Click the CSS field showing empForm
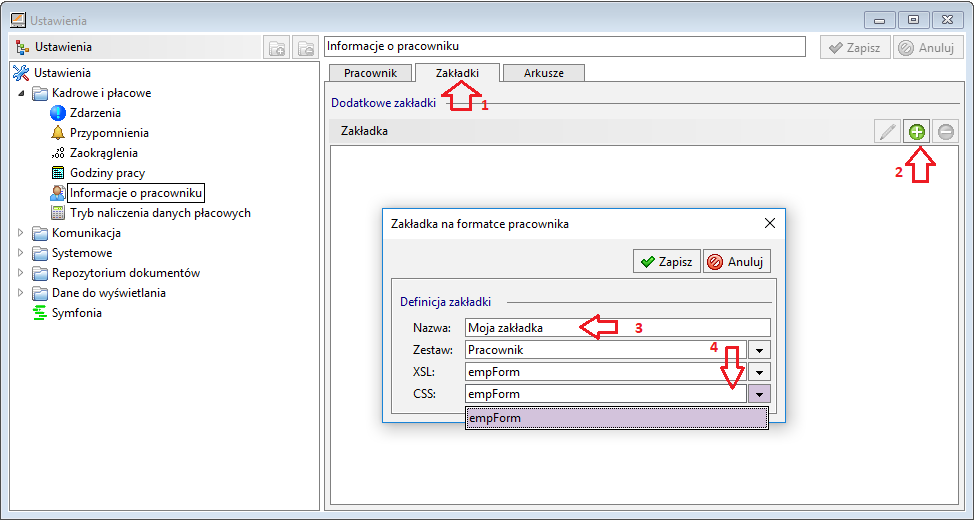The image size is (978, 524). tap(605, 394)
